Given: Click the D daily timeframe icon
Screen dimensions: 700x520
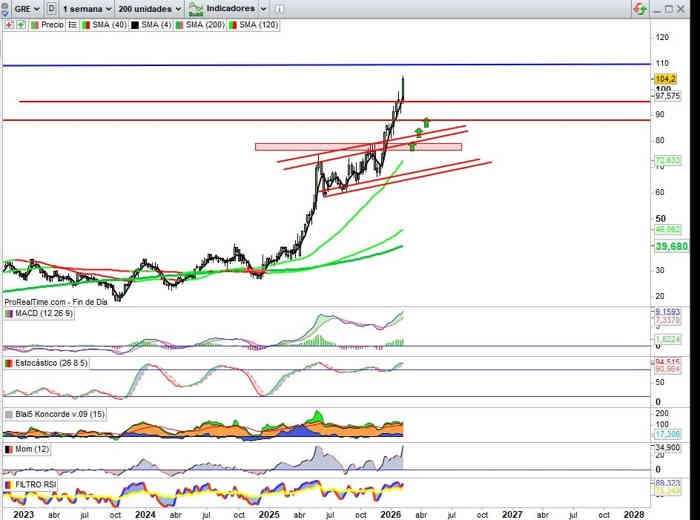Looking at the screenshot, I should pos(51,8).
